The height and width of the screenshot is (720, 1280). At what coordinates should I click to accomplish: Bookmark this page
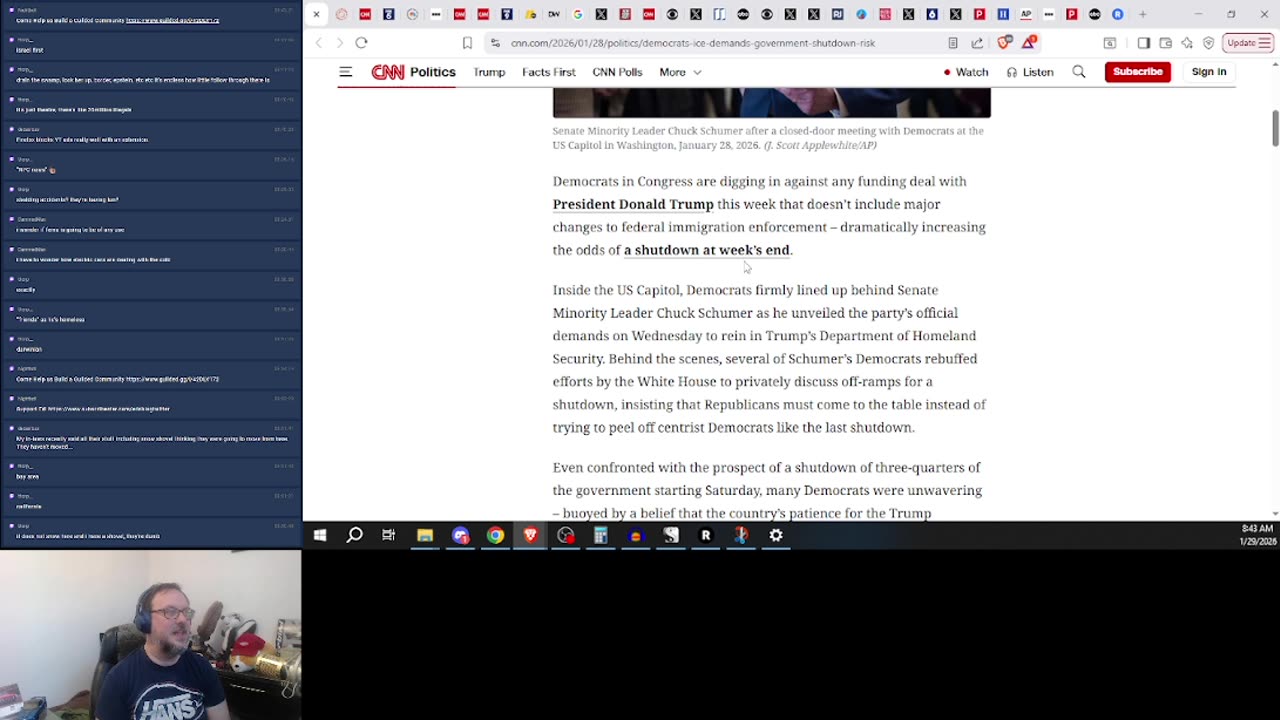click(467, 43)
